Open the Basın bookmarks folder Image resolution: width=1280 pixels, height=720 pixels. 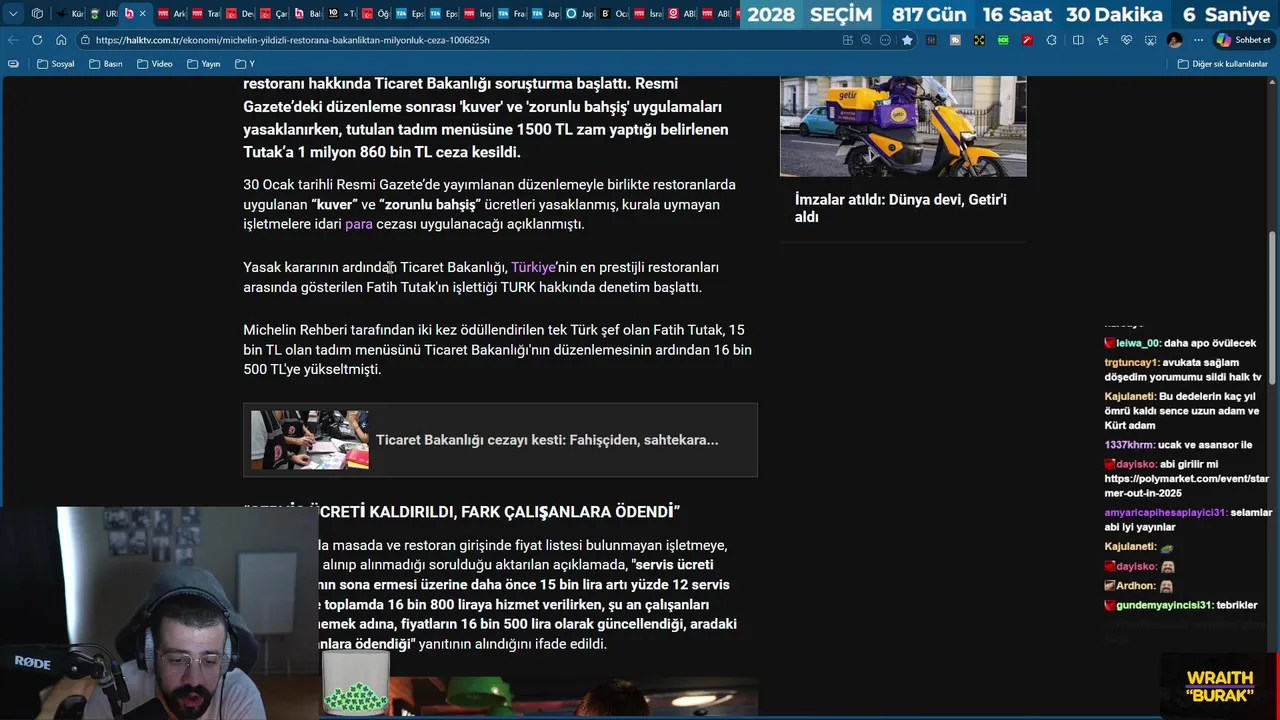tap(106, 64)
